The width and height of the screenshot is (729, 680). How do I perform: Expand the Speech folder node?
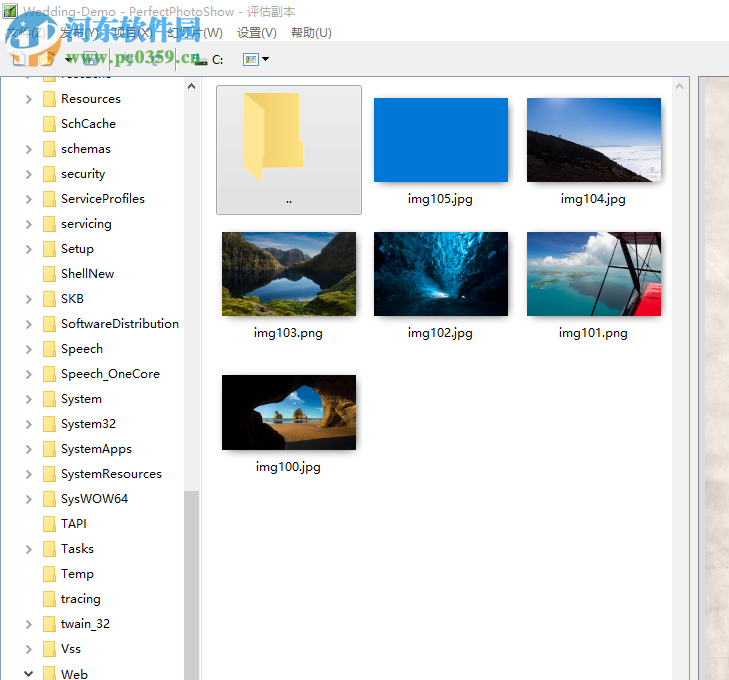click(29, 350)
